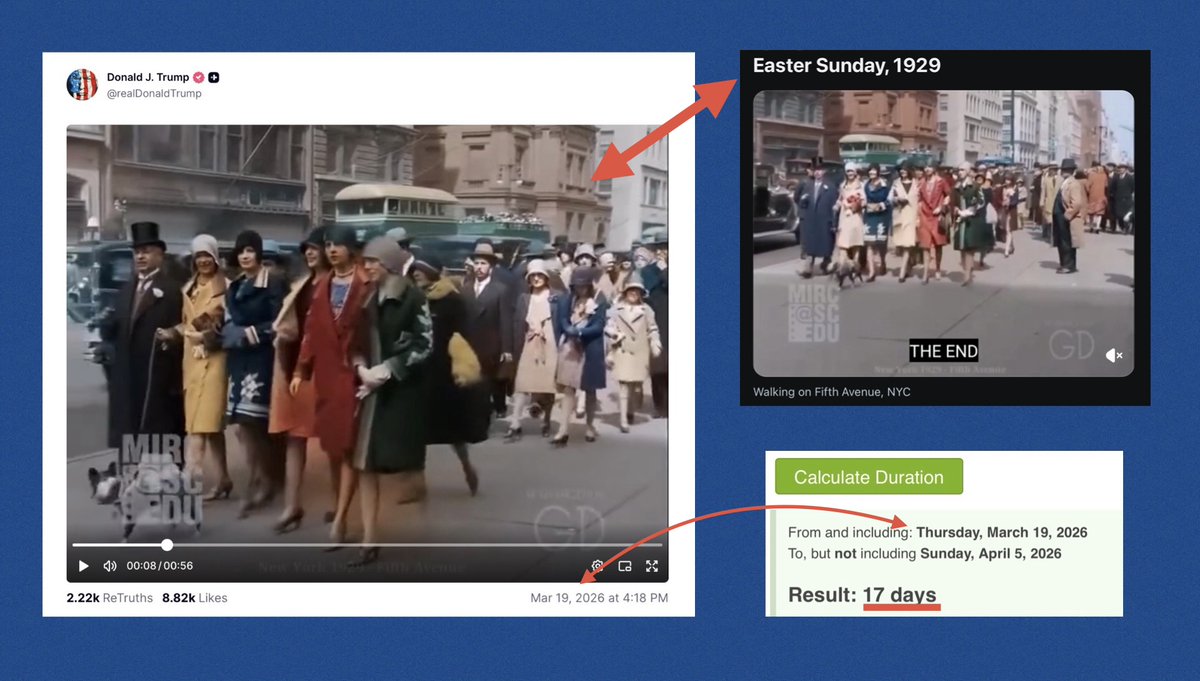Click the Calculate Duration button

coord(869,477)
